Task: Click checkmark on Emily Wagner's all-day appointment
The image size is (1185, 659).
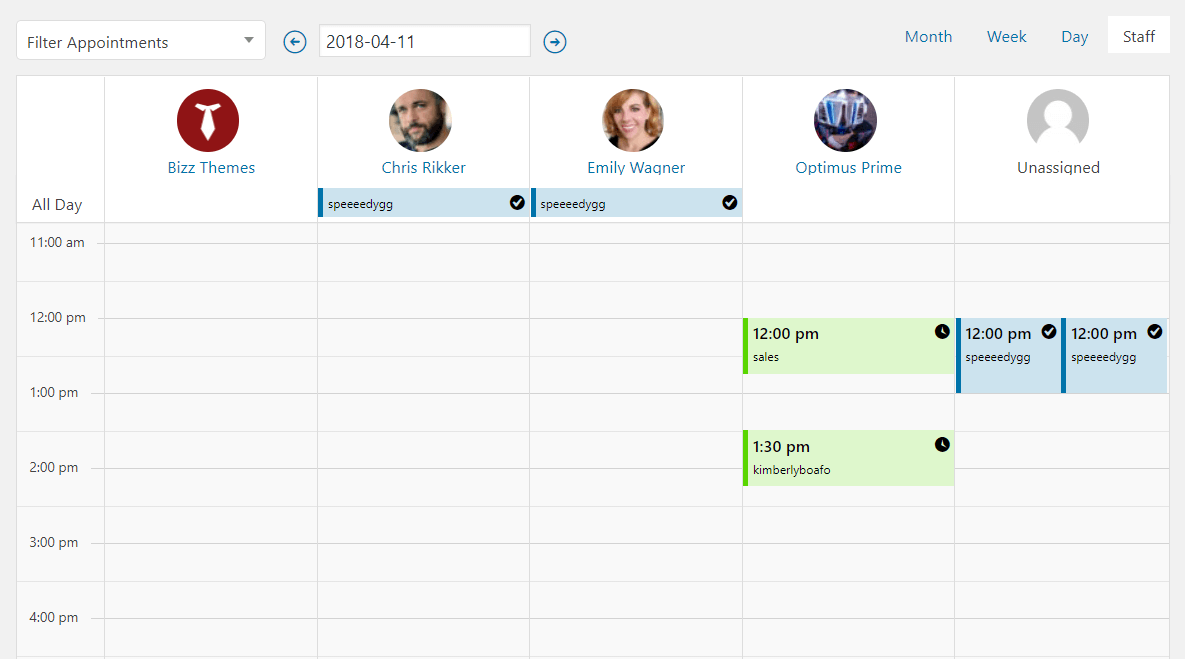Action: coord(729,202)
